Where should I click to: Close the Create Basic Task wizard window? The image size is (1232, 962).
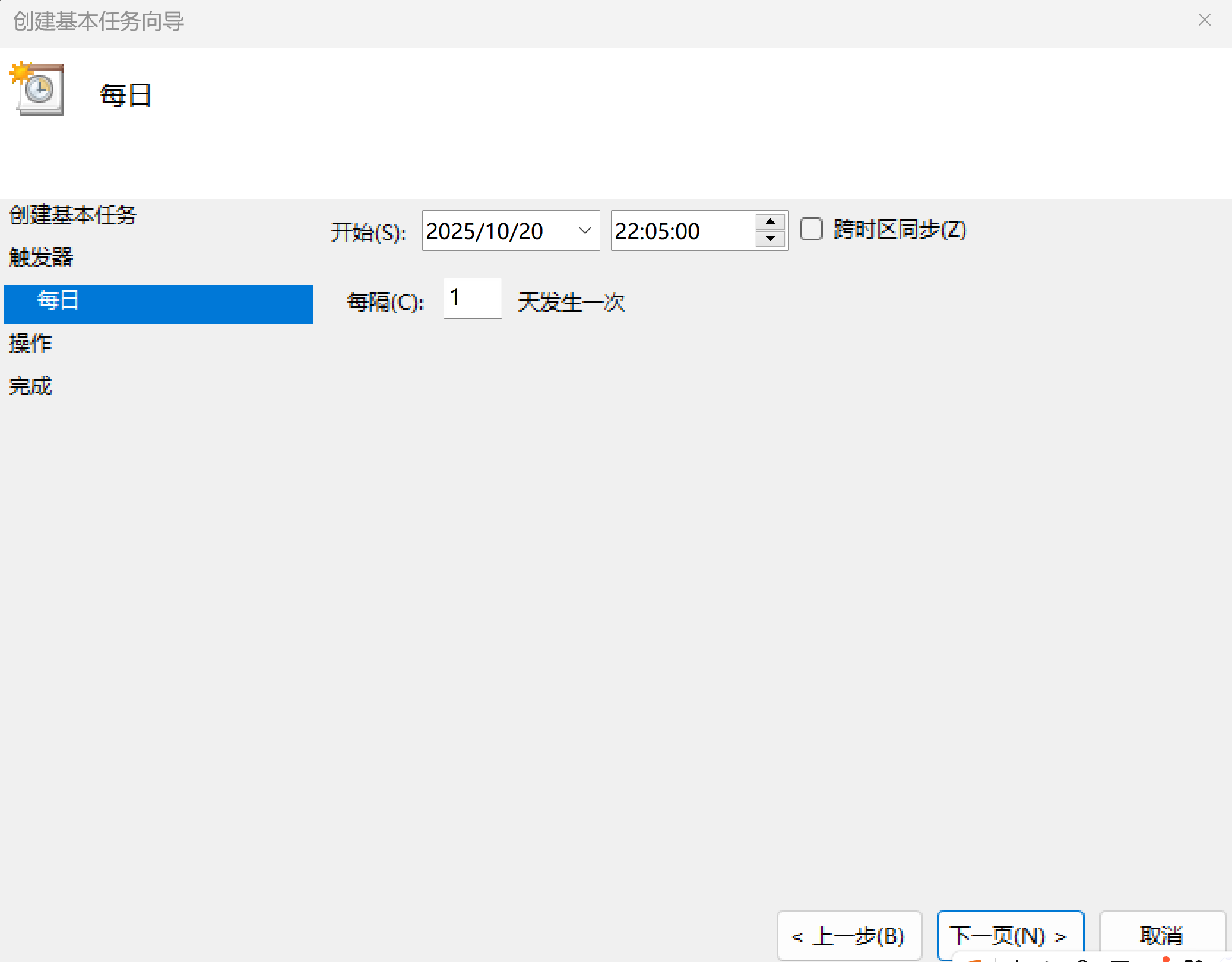coord(1204,20)
